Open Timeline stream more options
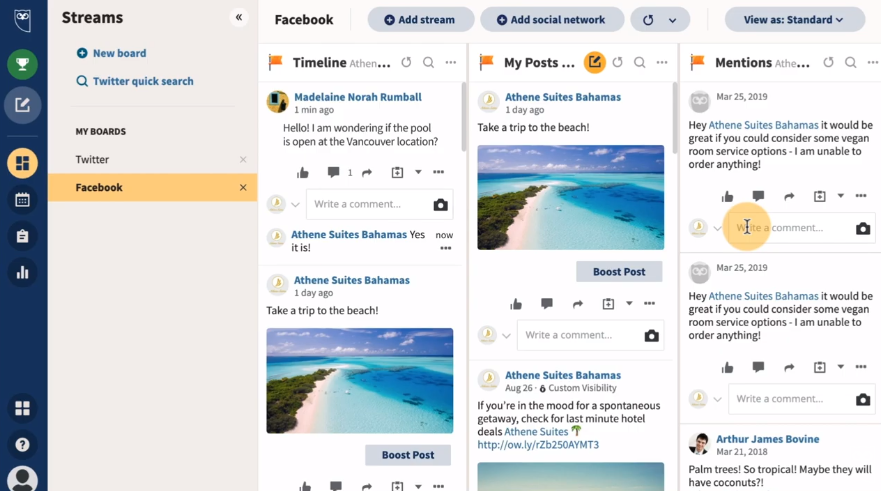881x491 pixels. 451,62
